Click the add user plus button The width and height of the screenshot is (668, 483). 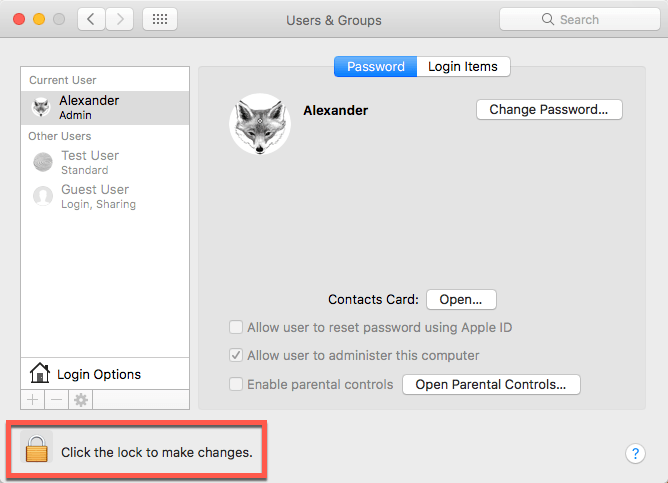(x=32, y=399)
